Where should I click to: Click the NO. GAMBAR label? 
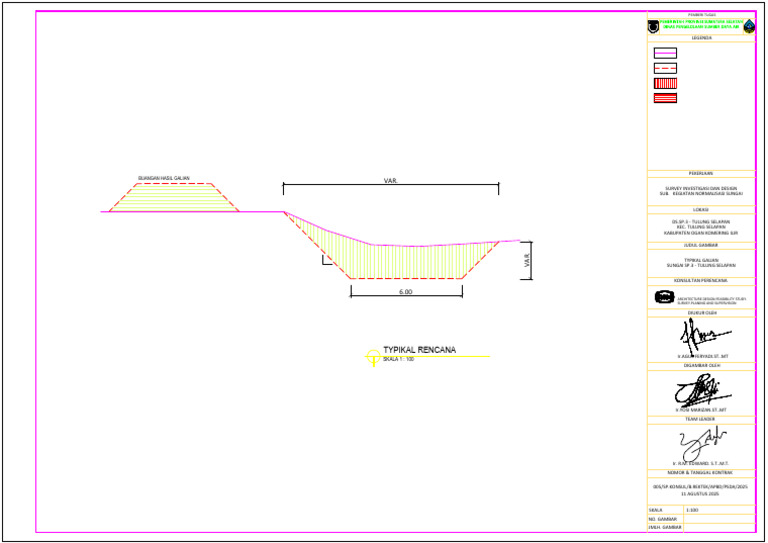click(663, 519)
